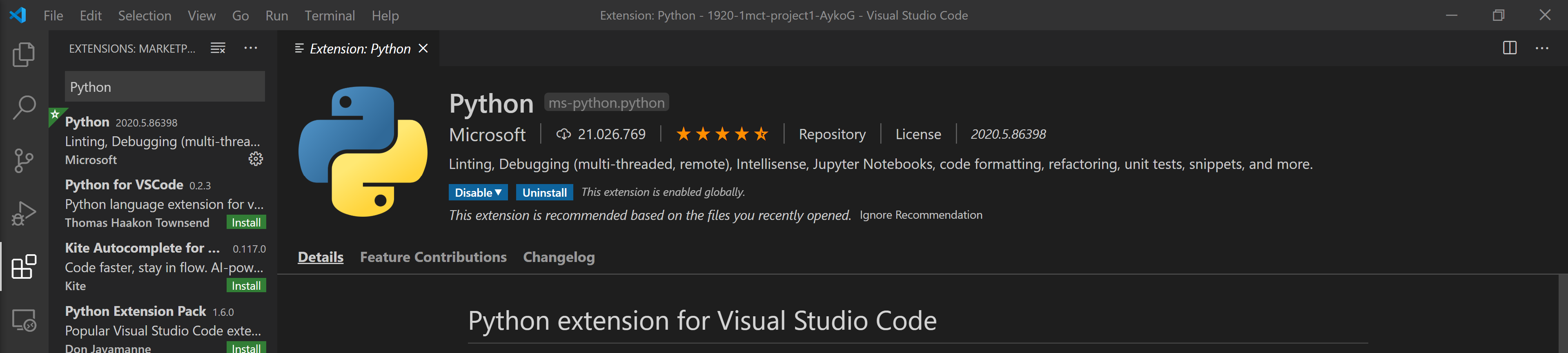This screenshot has height=353, width=1568.
Task: Open Extensions panel more actions menu
Action: [x=251, y=48]
